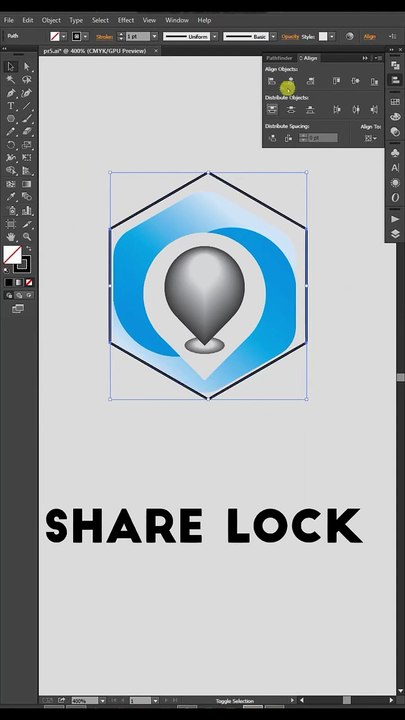Click Horizontal Align Left in Align panel
Viewport: 405px width, 720px height.
click(272, 81)
